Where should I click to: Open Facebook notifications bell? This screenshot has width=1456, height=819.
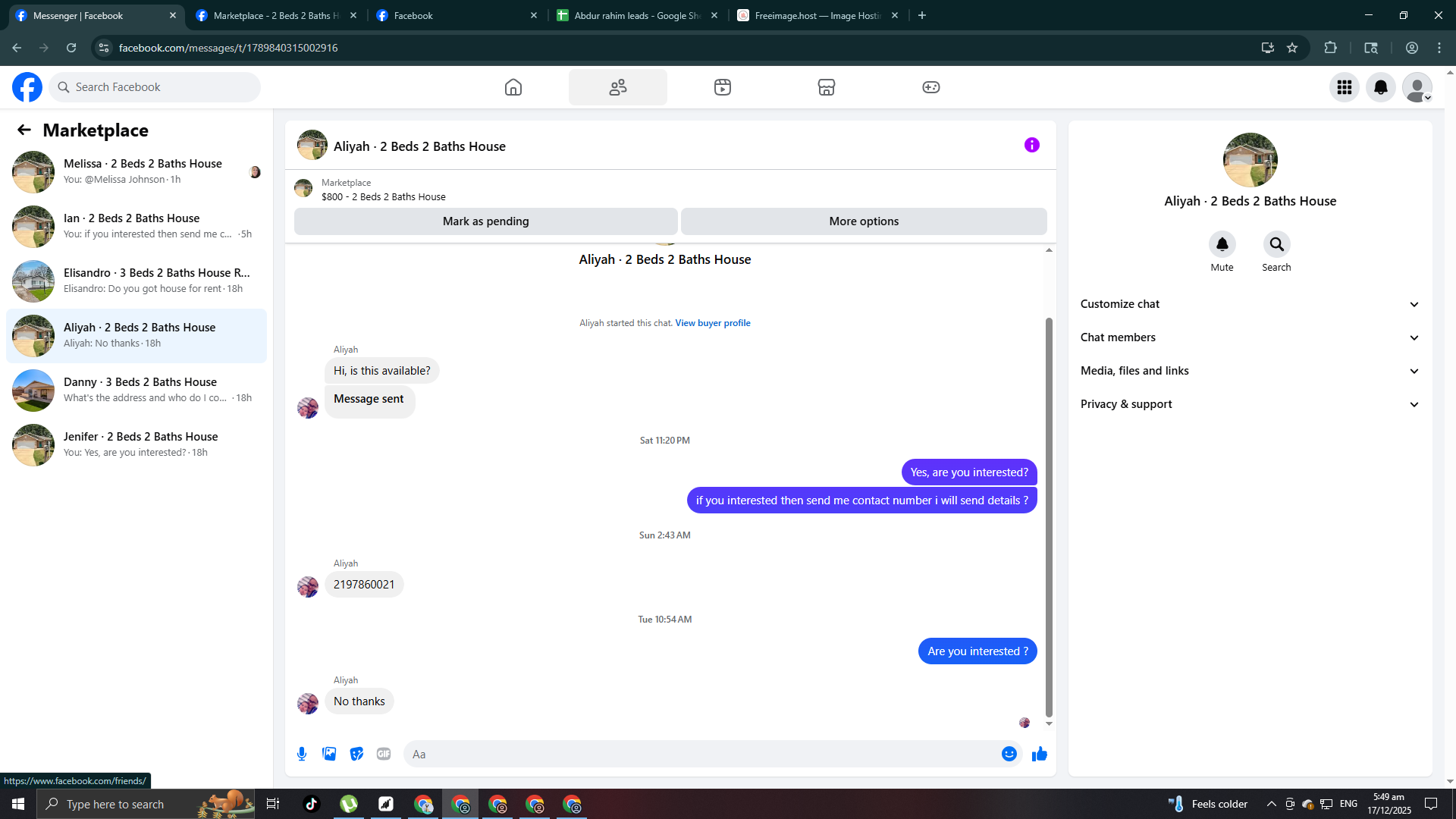(1380, 87)
